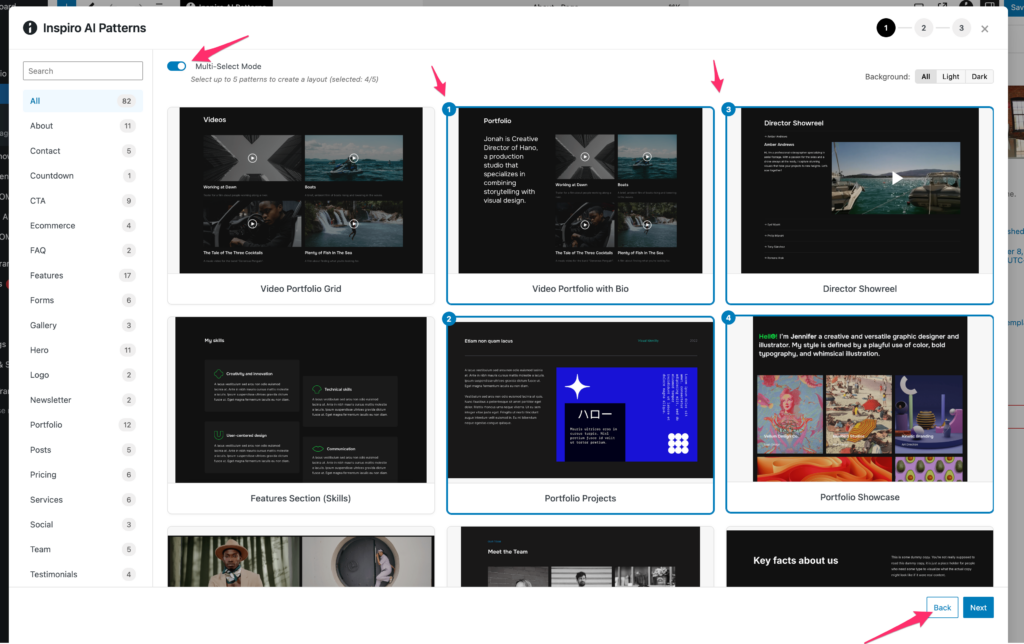Jump to step 3 in the wizard indicator
1024x644 pixels.
(x=961, y=28)
